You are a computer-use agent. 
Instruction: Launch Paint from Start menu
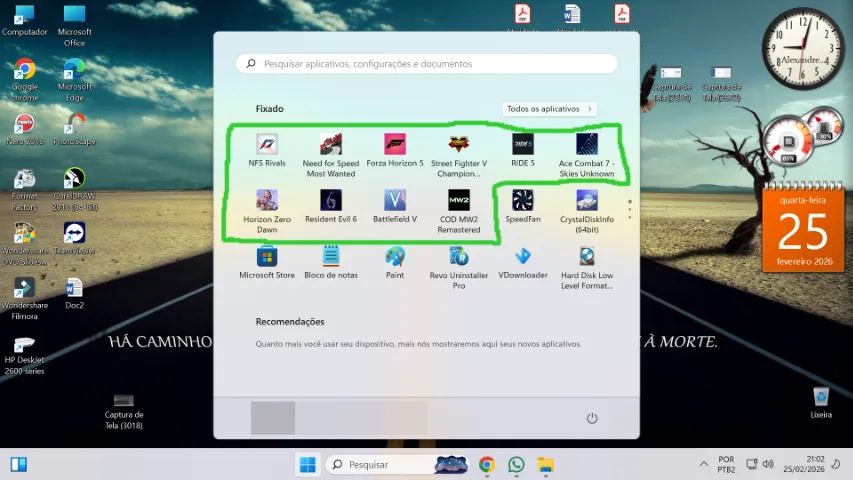[x=394, y=262]
